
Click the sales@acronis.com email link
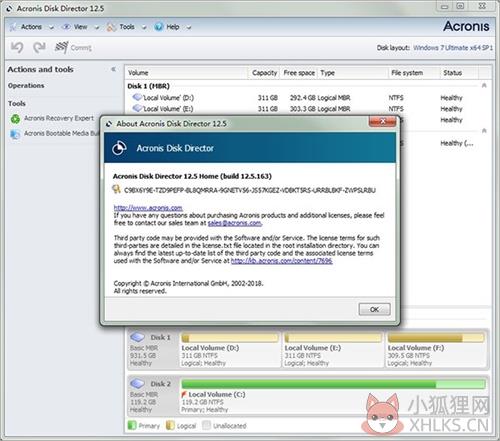[235, 223]
